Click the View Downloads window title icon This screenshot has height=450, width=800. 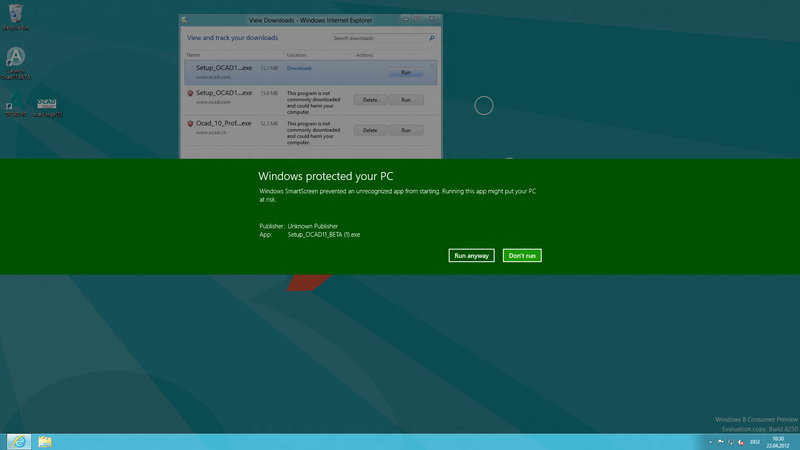pos(185,20)
